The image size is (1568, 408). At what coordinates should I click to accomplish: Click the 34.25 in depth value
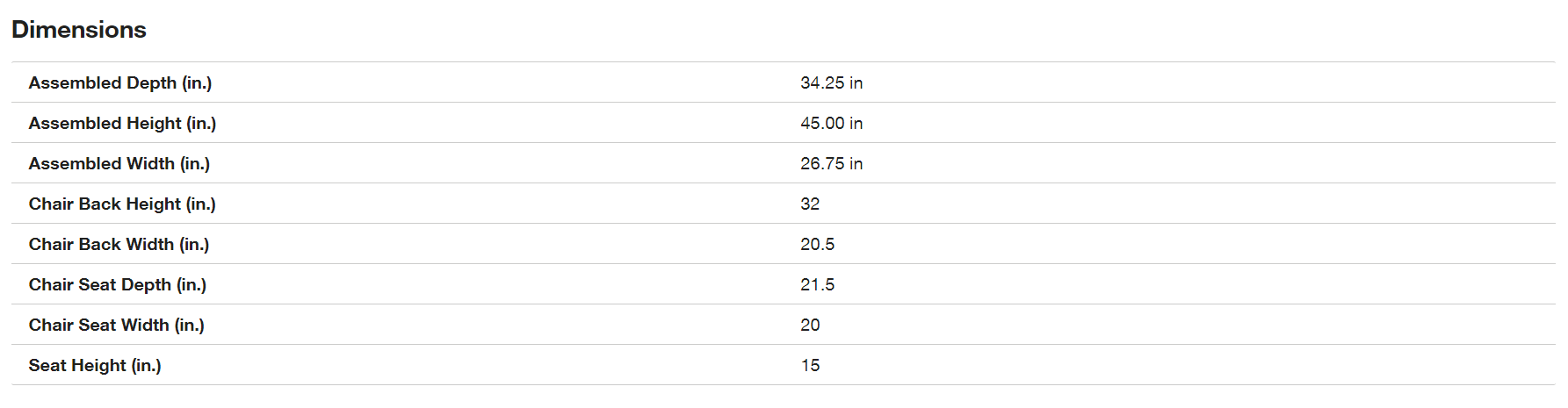pyautogui.click(x=831, y=82)
